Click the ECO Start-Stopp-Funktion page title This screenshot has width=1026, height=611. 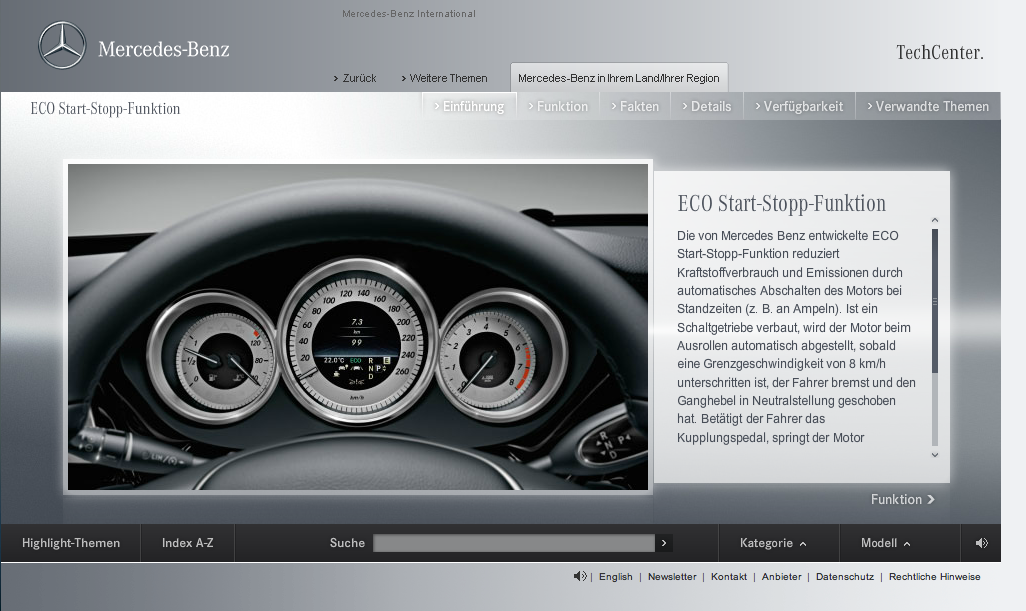(105, 109)
